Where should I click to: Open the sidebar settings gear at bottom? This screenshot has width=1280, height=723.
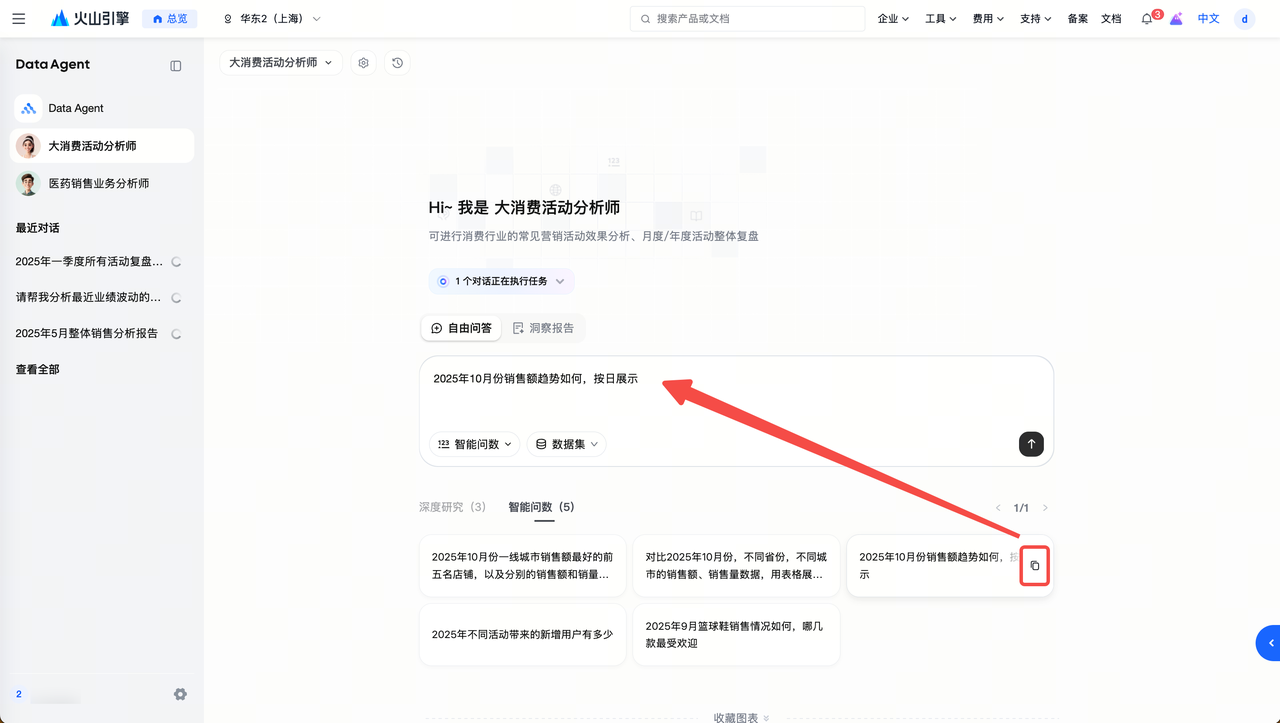click(180, 694)
